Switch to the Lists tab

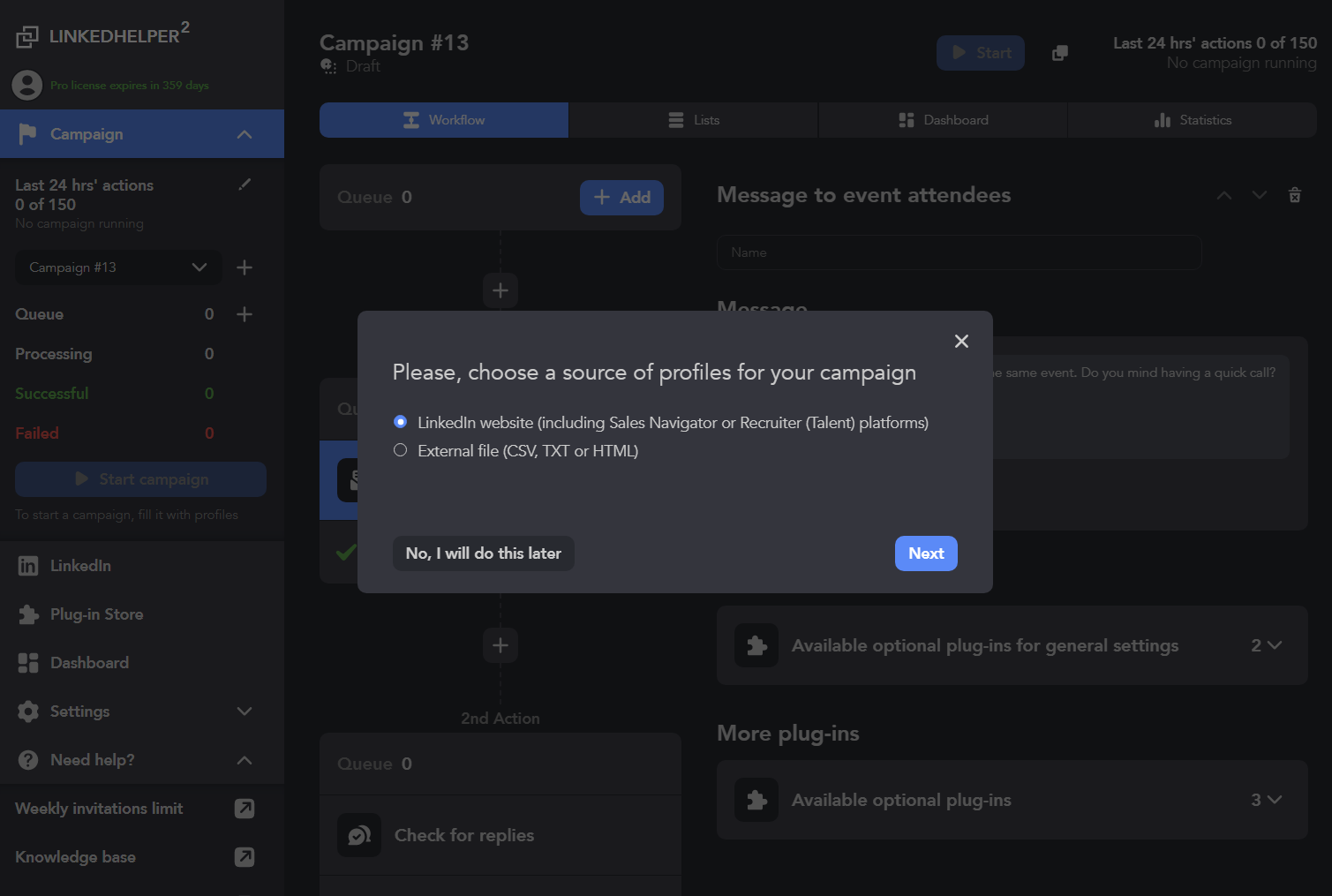pos(694,120)
